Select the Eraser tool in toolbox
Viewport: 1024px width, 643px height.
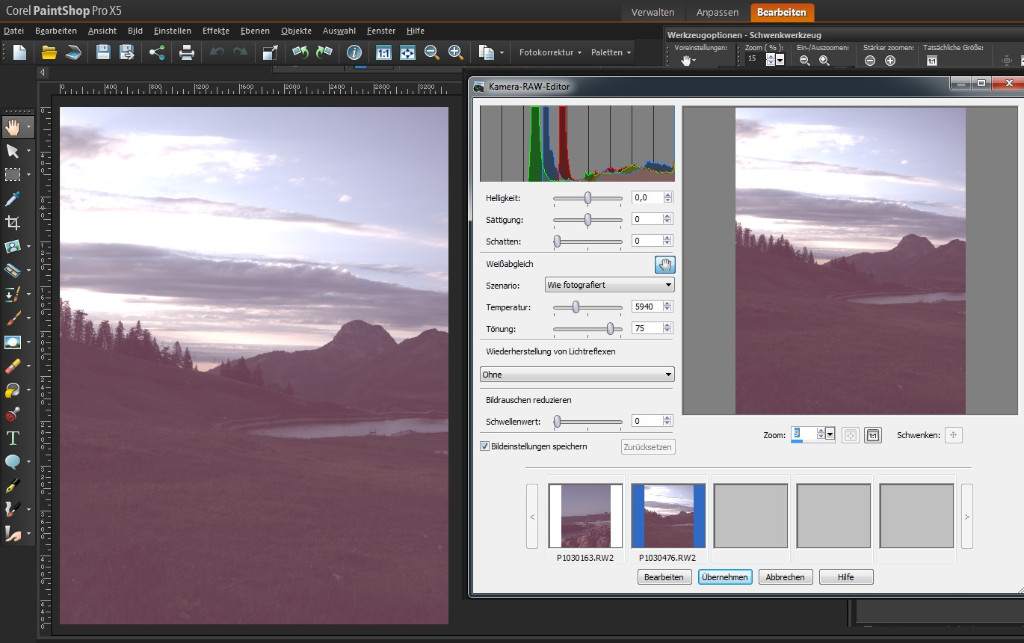pyautogui.click(x=12, y=366)
